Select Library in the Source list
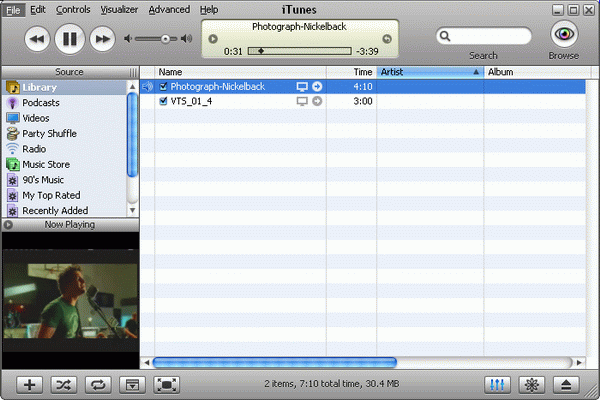 point(64,87)
